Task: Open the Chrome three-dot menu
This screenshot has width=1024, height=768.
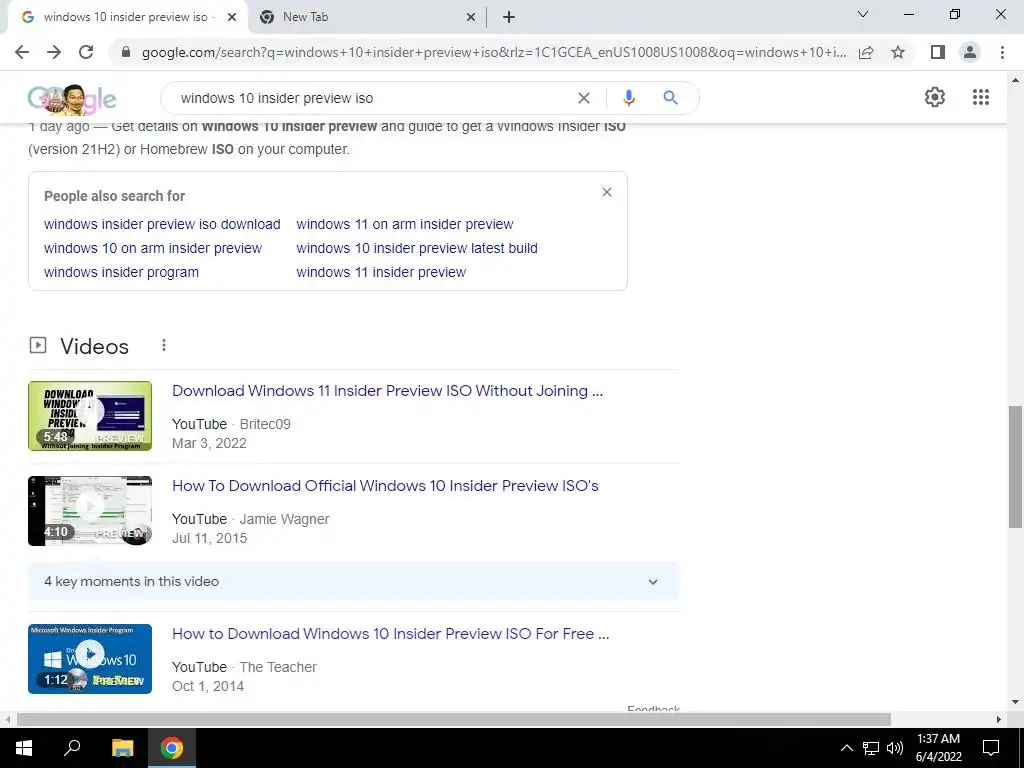Action: click(1002, 52)
